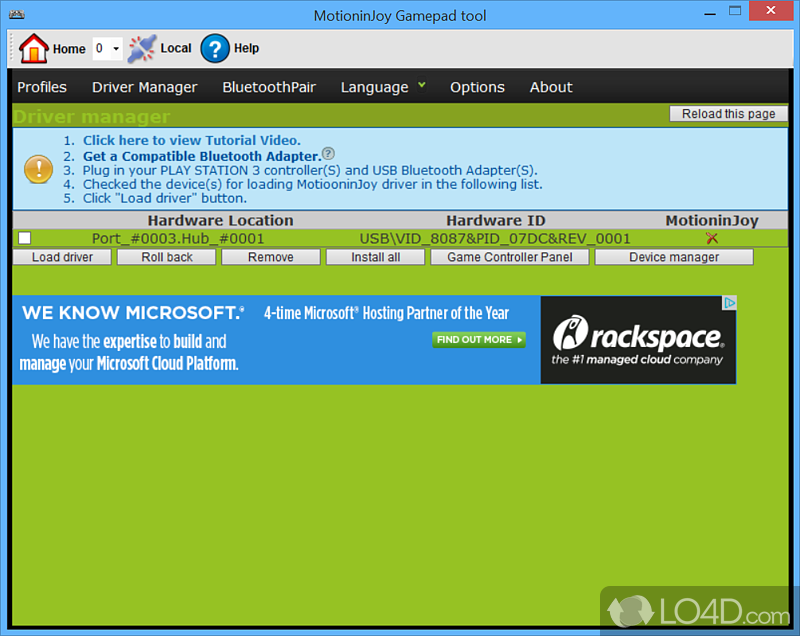The width and height of the screenshot is (800, 636).
Task: Click the WE KNOW MICROSOFT ad banner text
Action: (x=133, y=313)
